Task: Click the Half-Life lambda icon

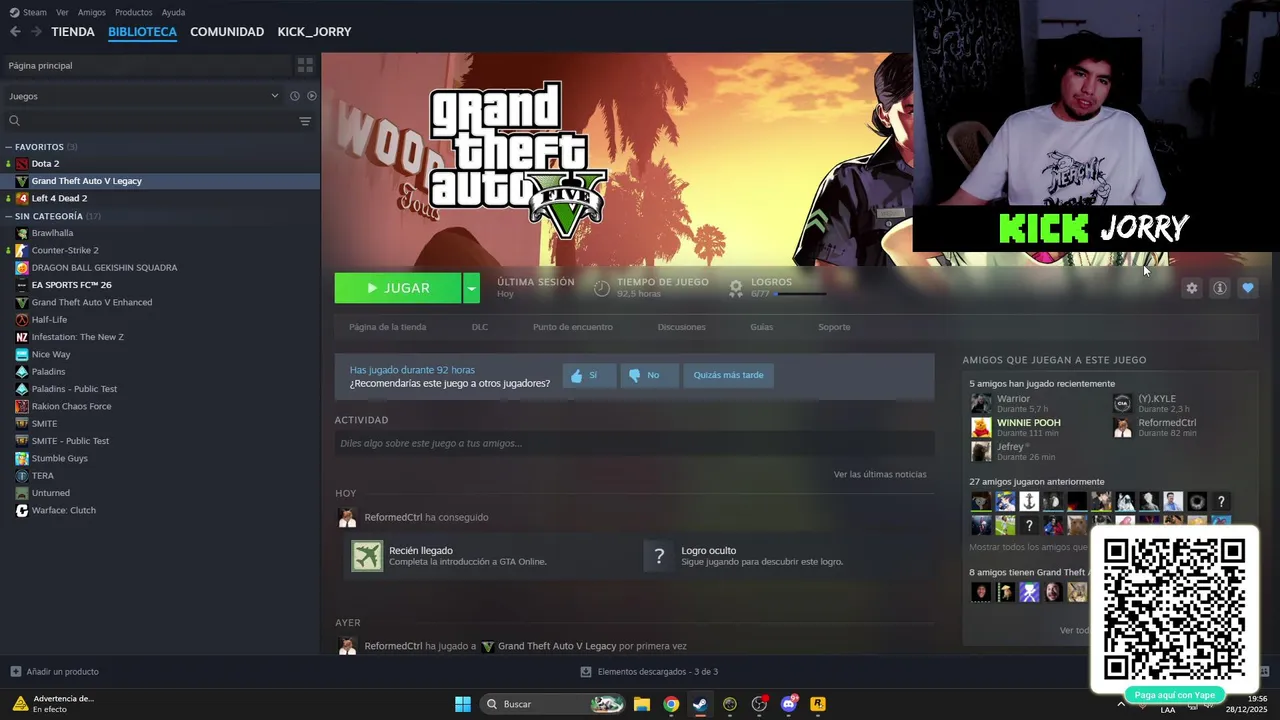Action: [22, 320]
